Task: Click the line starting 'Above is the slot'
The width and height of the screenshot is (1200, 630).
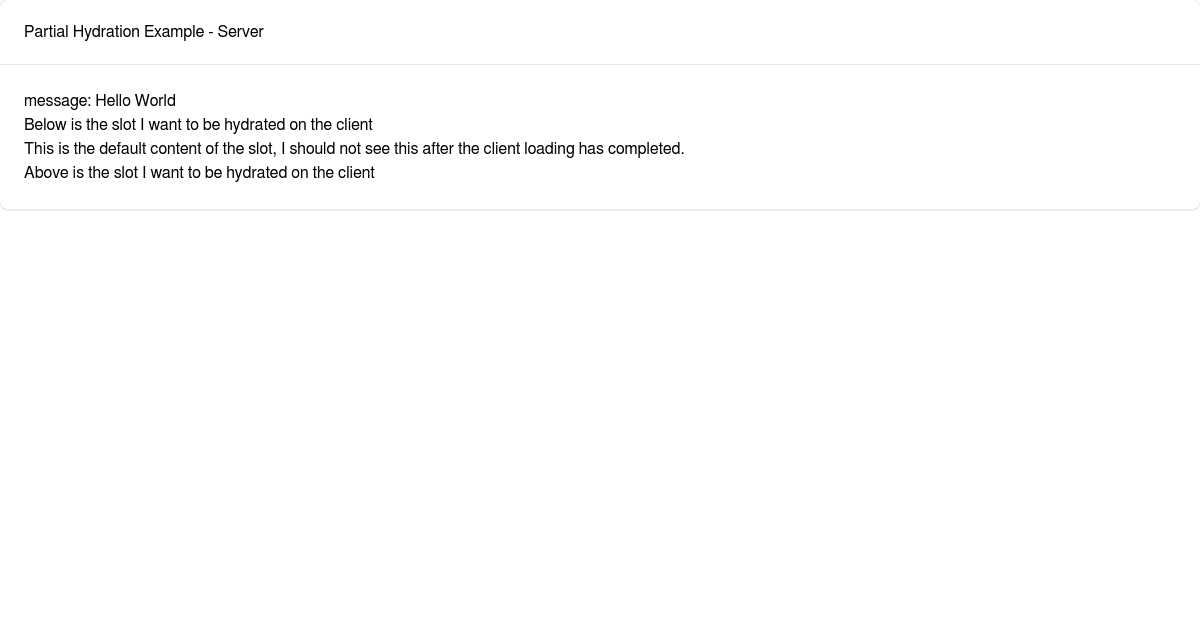Action: click(x=199, y=173)
